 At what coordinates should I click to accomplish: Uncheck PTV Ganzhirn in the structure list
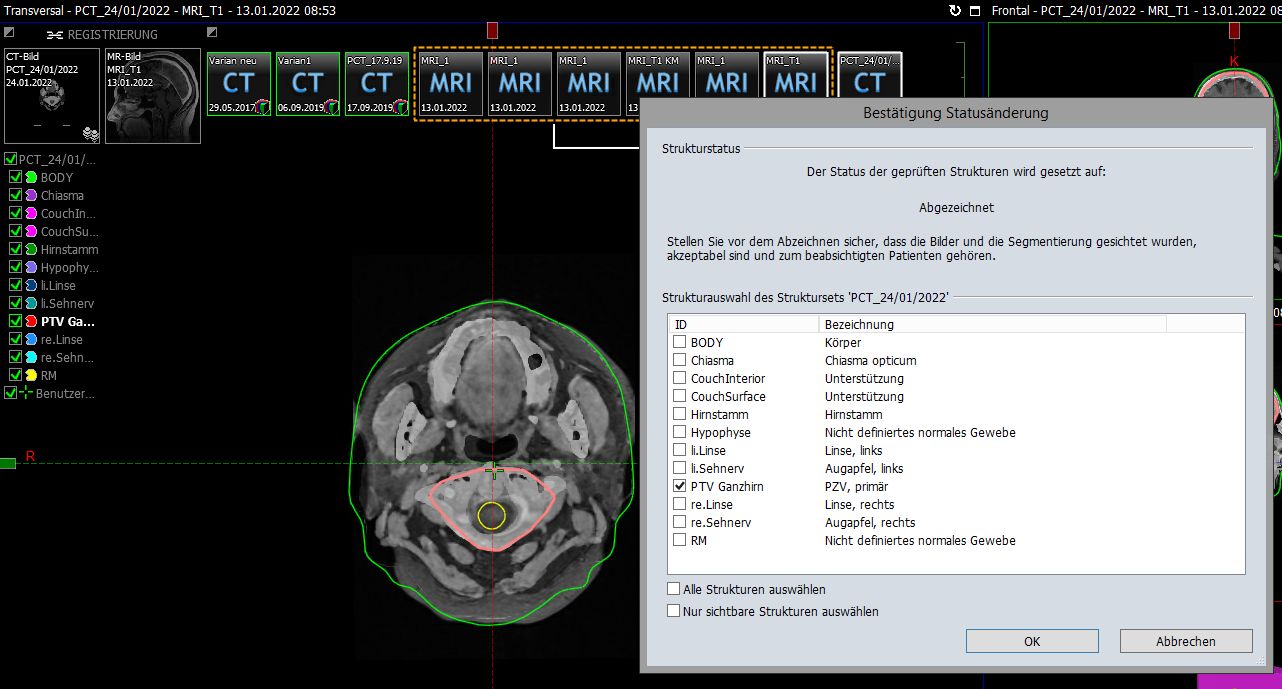[679, 486]
